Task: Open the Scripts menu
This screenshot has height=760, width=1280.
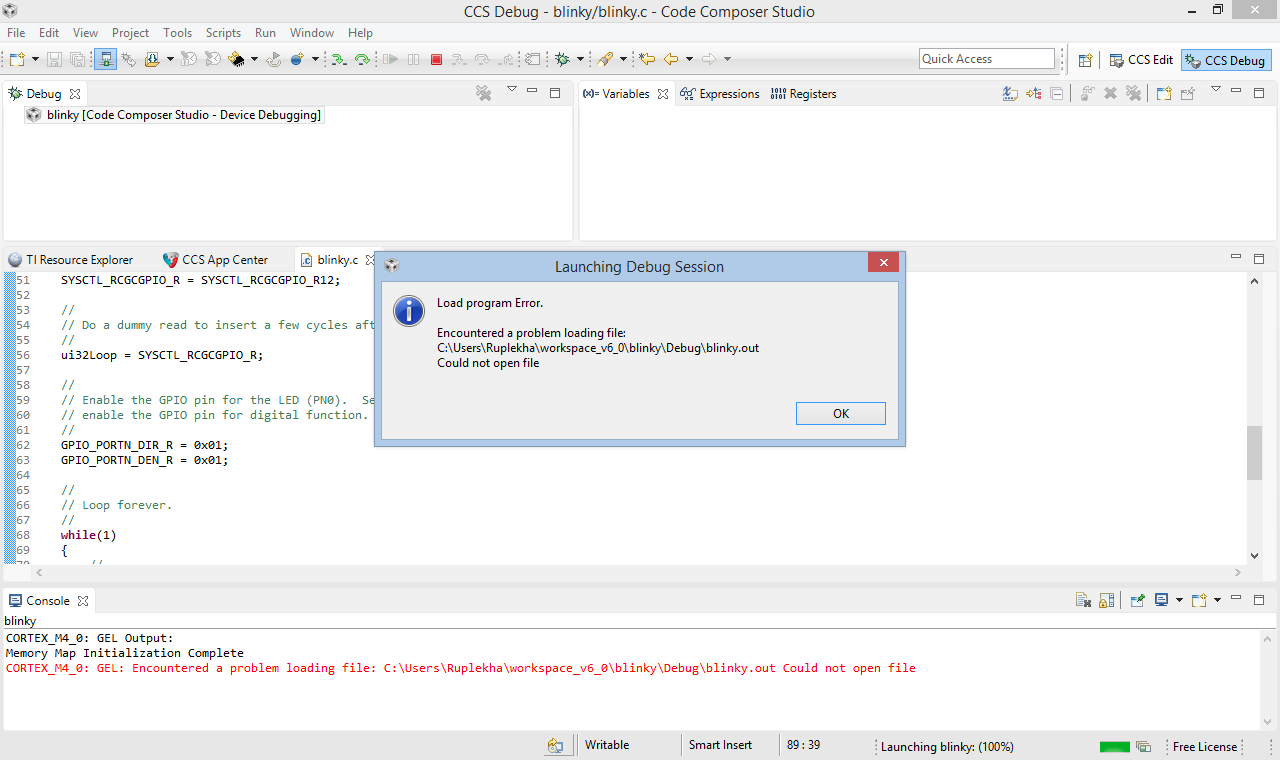Action: 223,33
